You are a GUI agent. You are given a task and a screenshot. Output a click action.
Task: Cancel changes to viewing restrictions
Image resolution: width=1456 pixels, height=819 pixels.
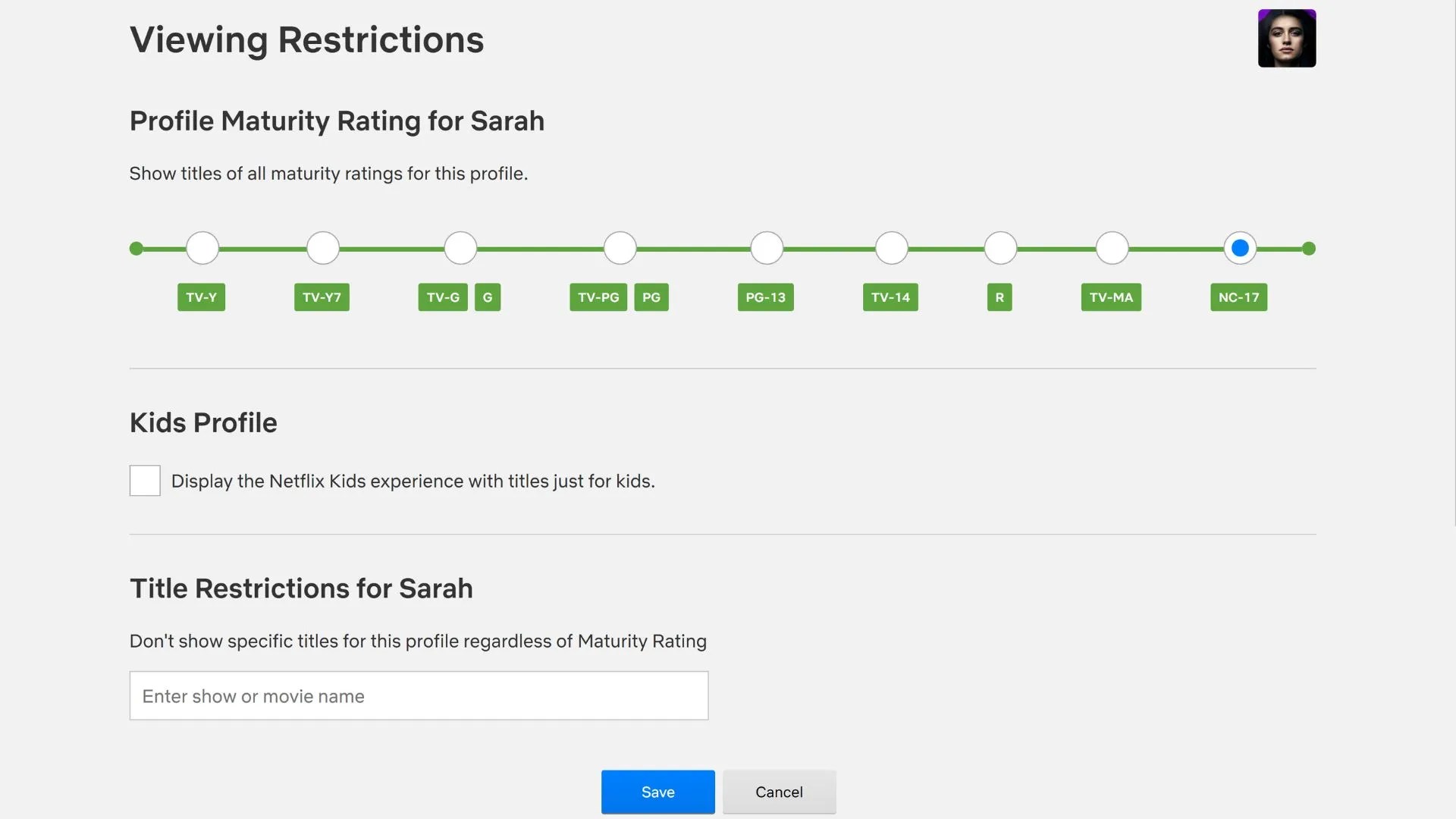click(779, 791)
